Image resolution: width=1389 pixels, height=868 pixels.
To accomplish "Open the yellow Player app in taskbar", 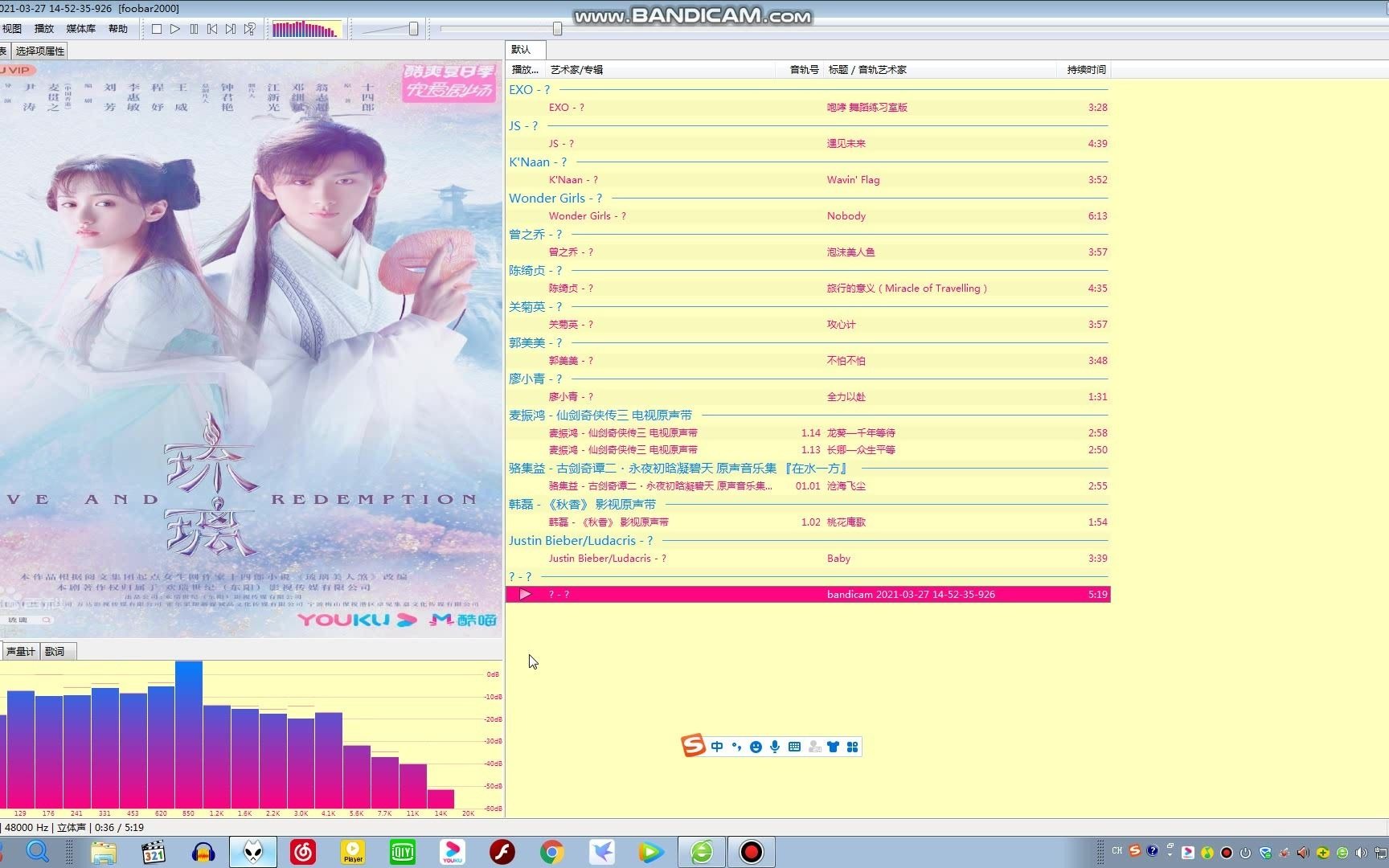I will [x=353, y=852].
